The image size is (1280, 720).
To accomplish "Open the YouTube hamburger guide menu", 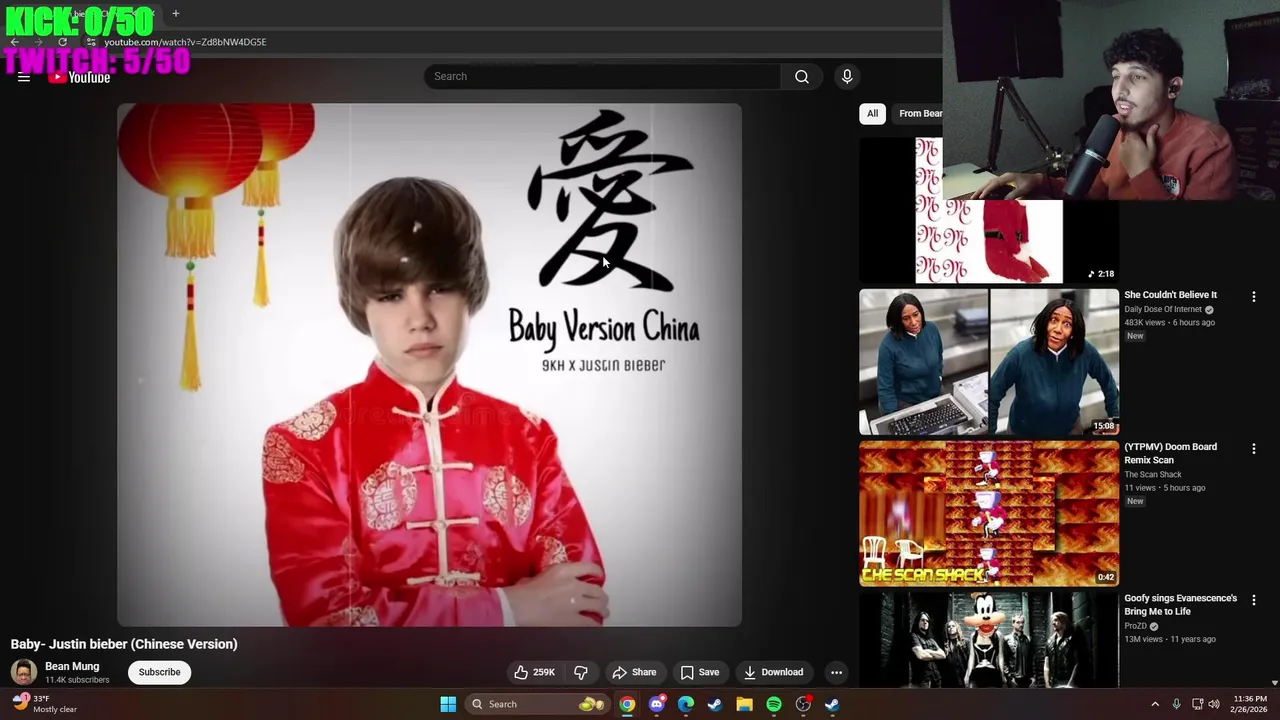I will (x=24, y=77).
